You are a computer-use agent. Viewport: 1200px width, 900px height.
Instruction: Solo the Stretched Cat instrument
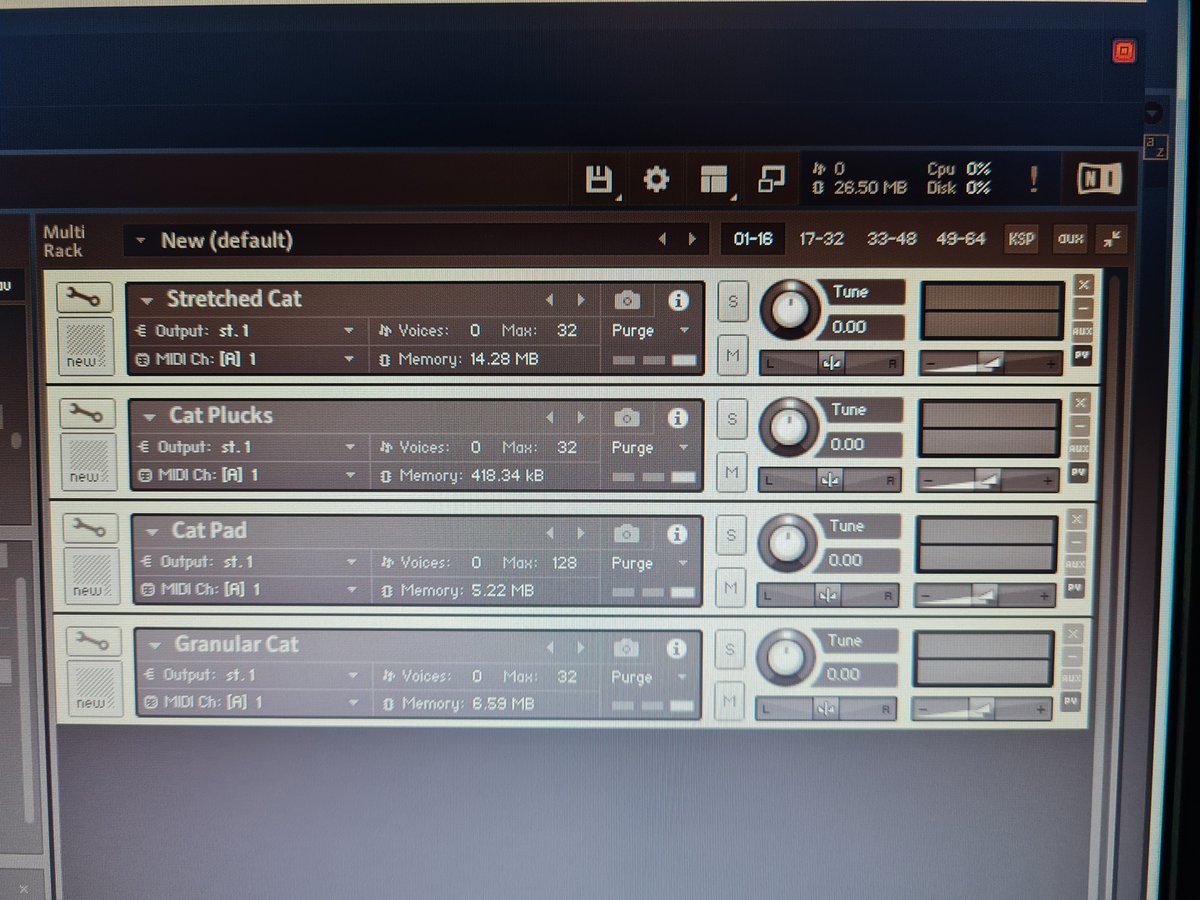(x=733, y=303)
